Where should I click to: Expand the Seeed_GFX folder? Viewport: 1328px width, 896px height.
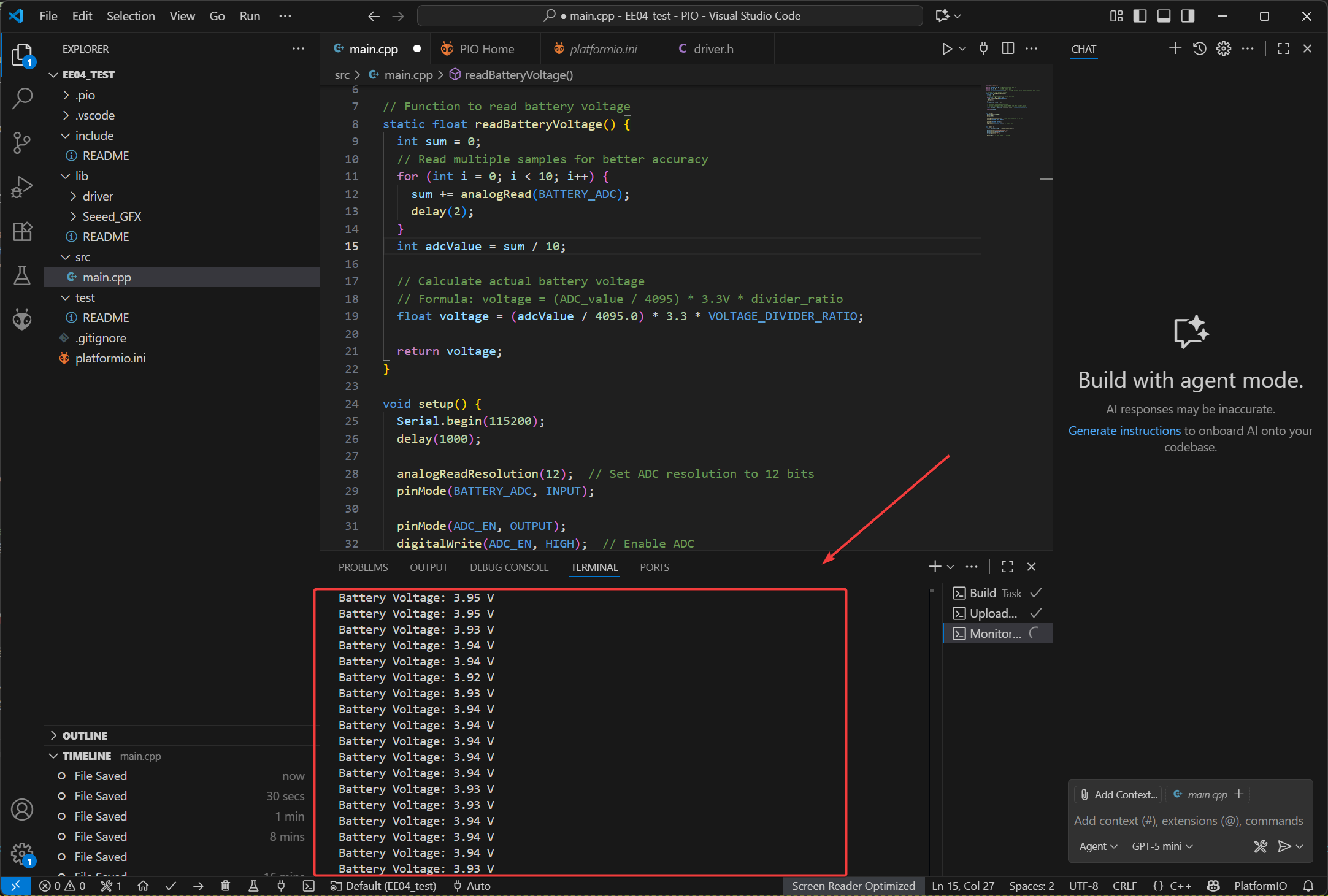pos(112,216)
